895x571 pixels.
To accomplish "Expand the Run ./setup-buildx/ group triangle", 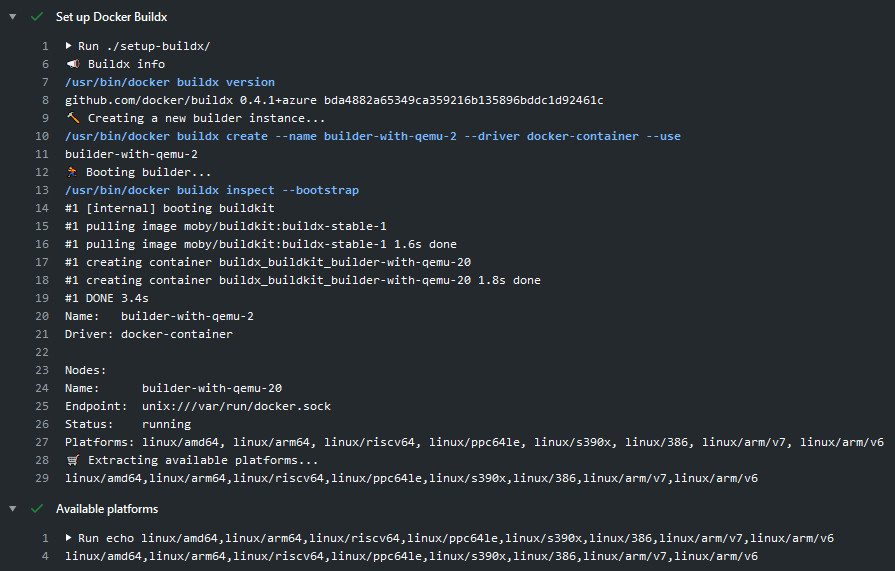I will (69, 46).
